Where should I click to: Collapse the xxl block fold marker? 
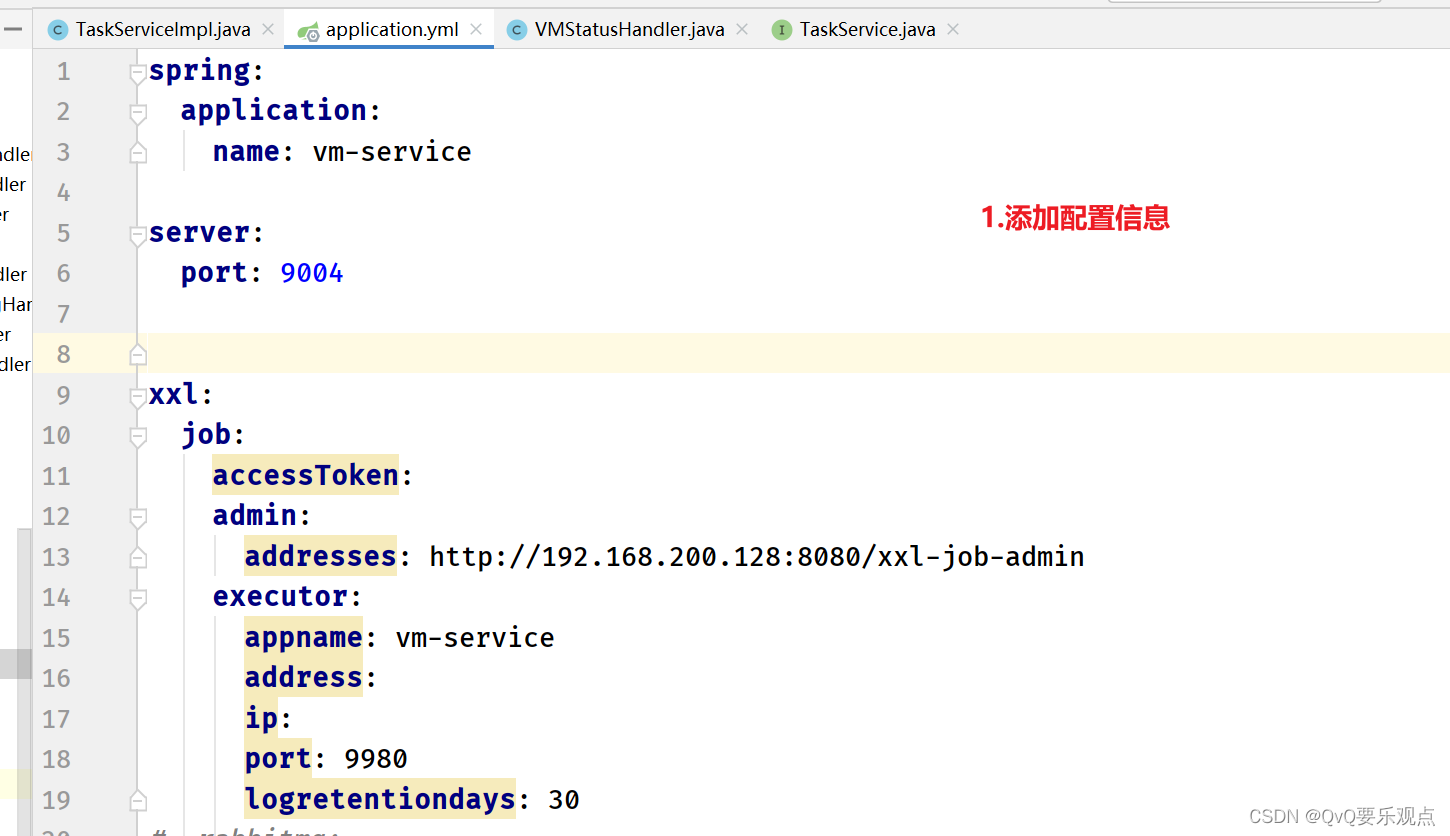point(138,397)
